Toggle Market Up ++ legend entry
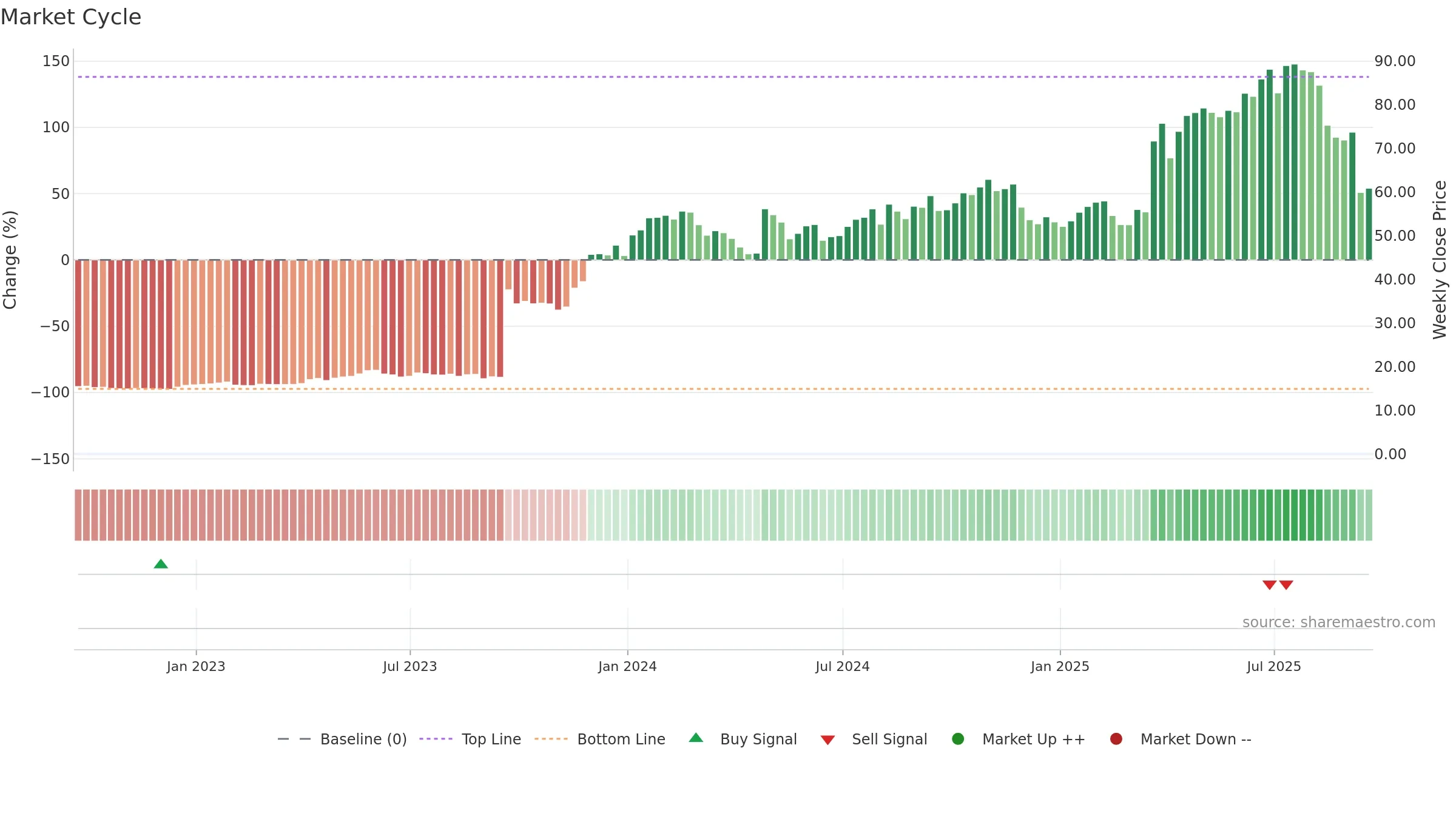The height and width of the screenshot is (819, 1456). pyautogui.click(x=1019, y=740)
